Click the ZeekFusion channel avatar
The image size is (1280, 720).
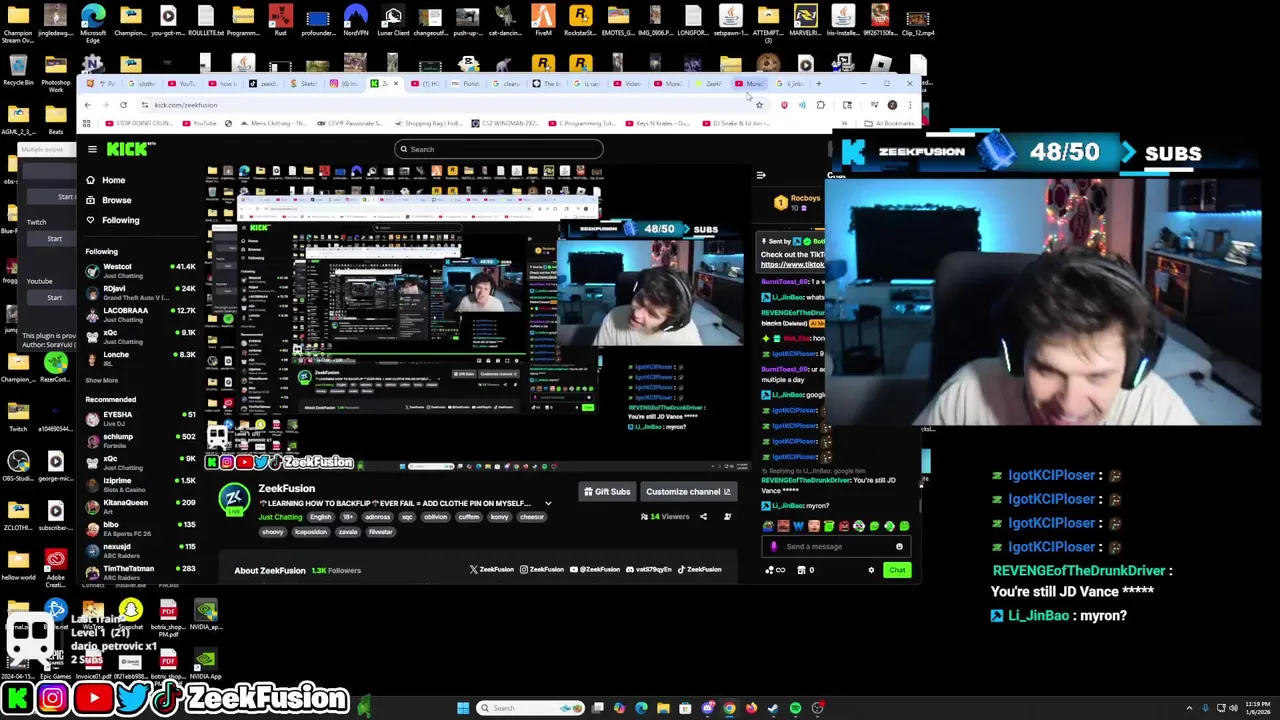(x=234, y=499)
